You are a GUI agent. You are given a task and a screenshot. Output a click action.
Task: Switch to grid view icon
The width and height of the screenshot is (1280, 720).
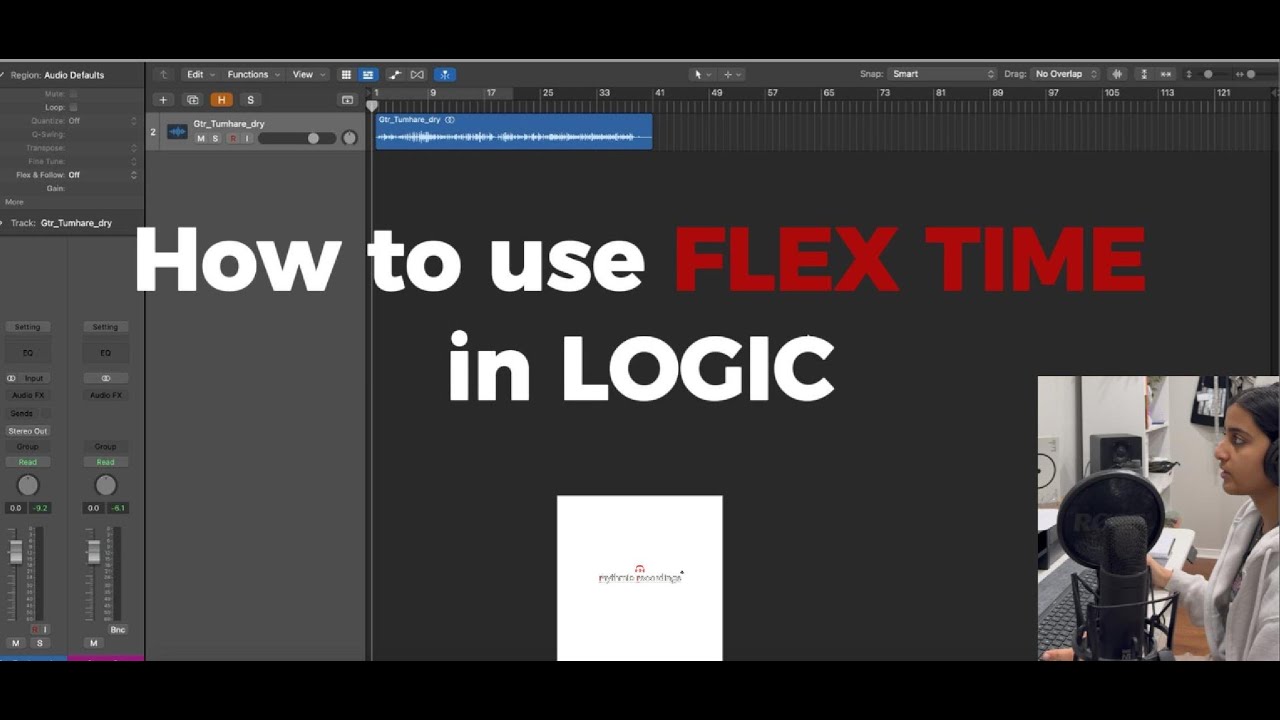346,74
